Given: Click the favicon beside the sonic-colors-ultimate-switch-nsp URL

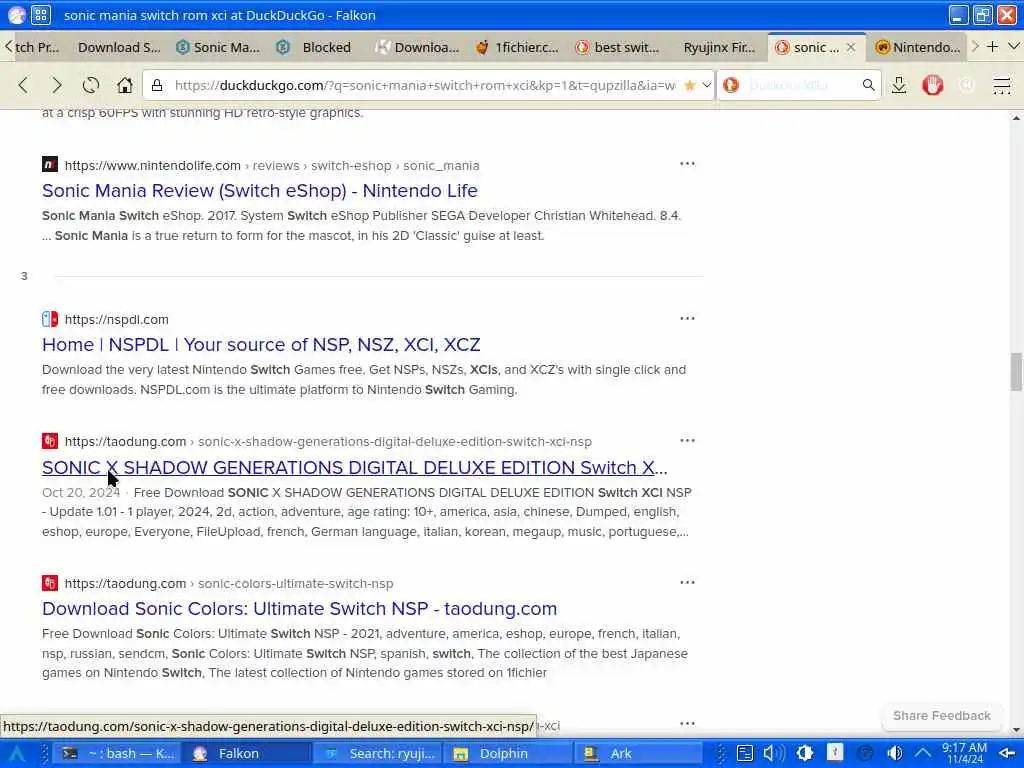Looking at the screenshot, I should click(50, 583).
